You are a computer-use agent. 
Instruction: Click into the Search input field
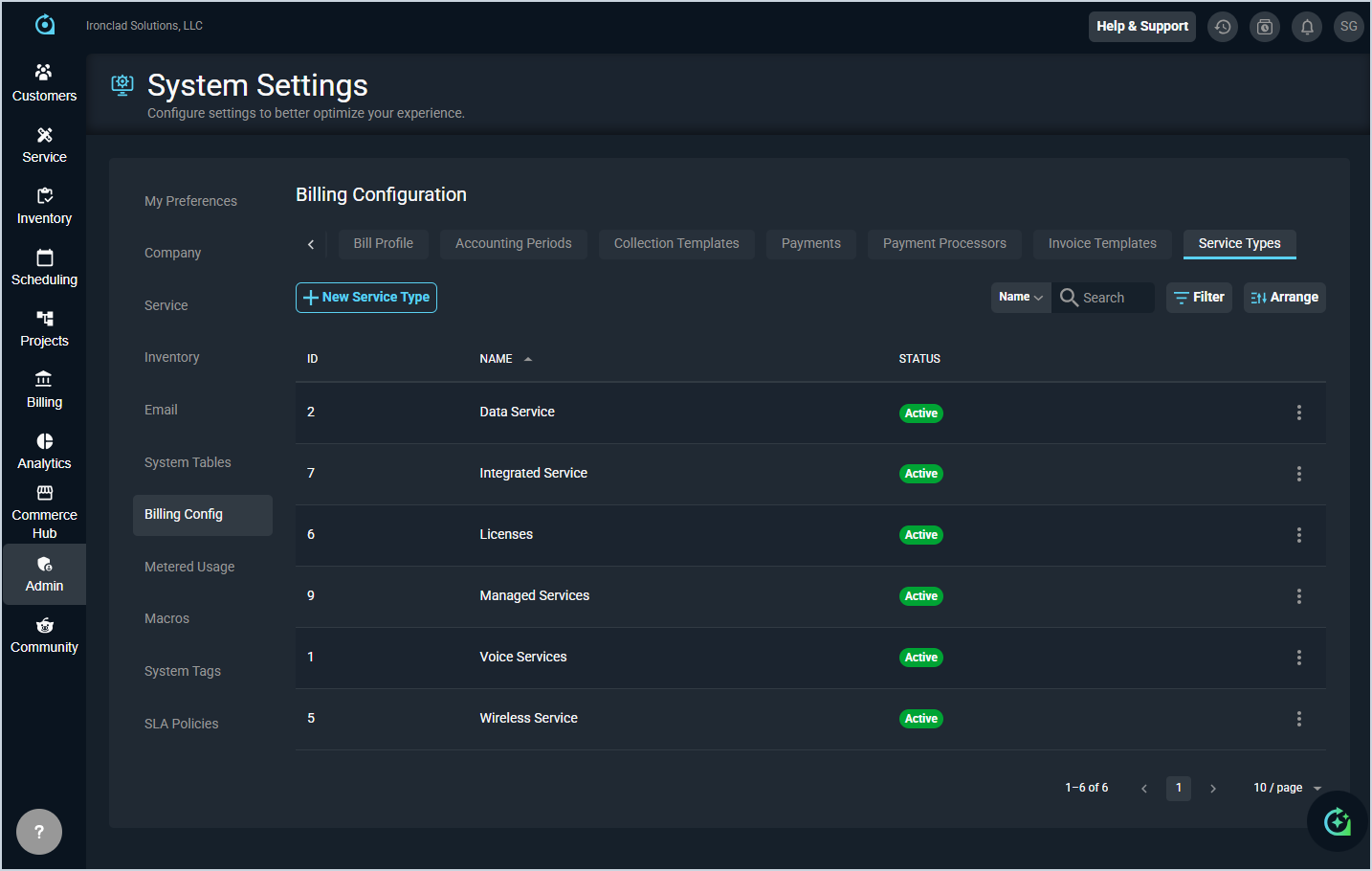pyautogui.click(x=1114, y=298)
